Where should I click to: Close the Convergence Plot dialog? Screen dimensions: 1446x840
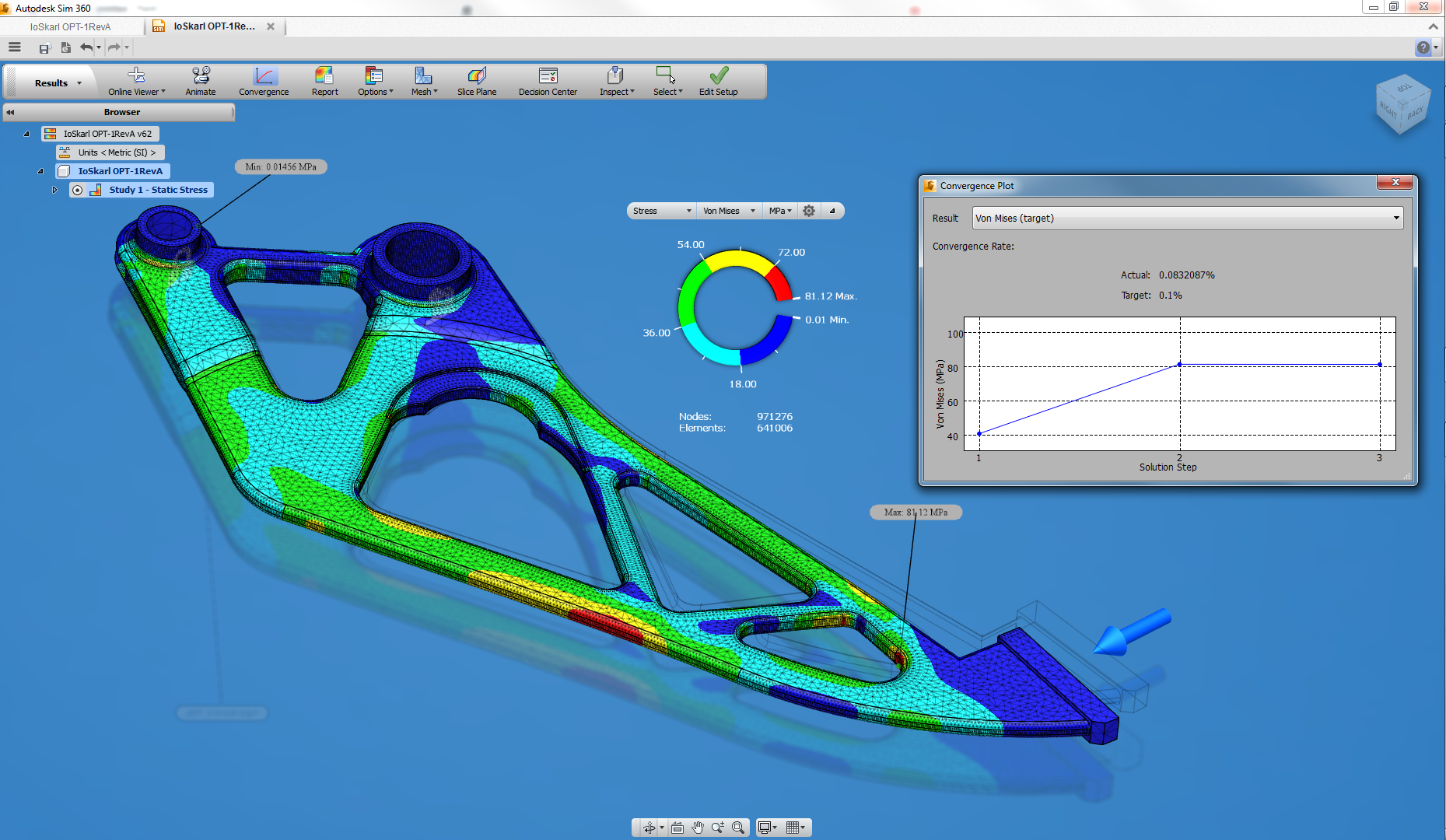tap(1395, 182)
